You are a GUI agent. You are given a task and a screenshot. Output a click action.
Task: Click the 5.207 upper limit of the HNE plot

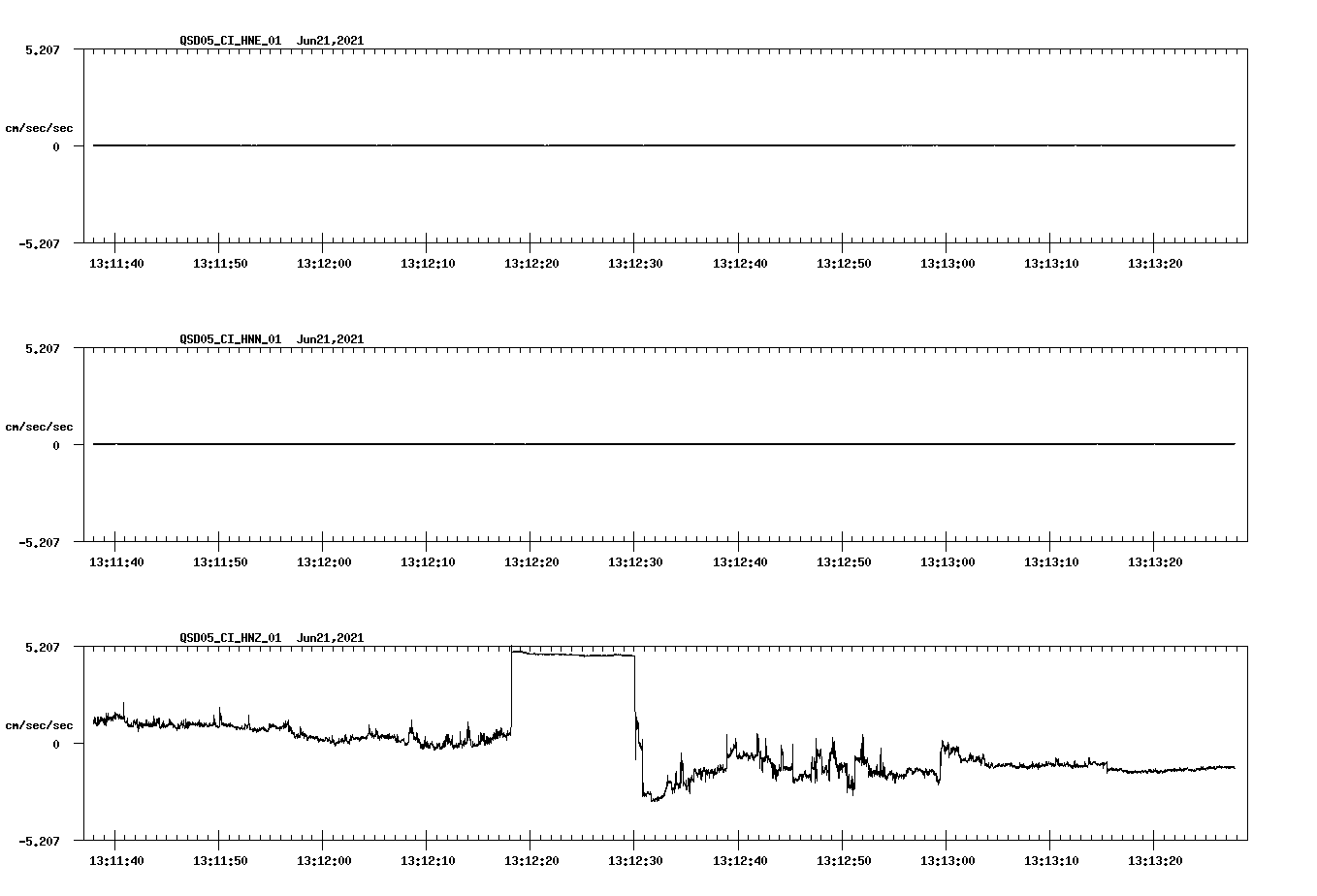click(x=43, y=49)
